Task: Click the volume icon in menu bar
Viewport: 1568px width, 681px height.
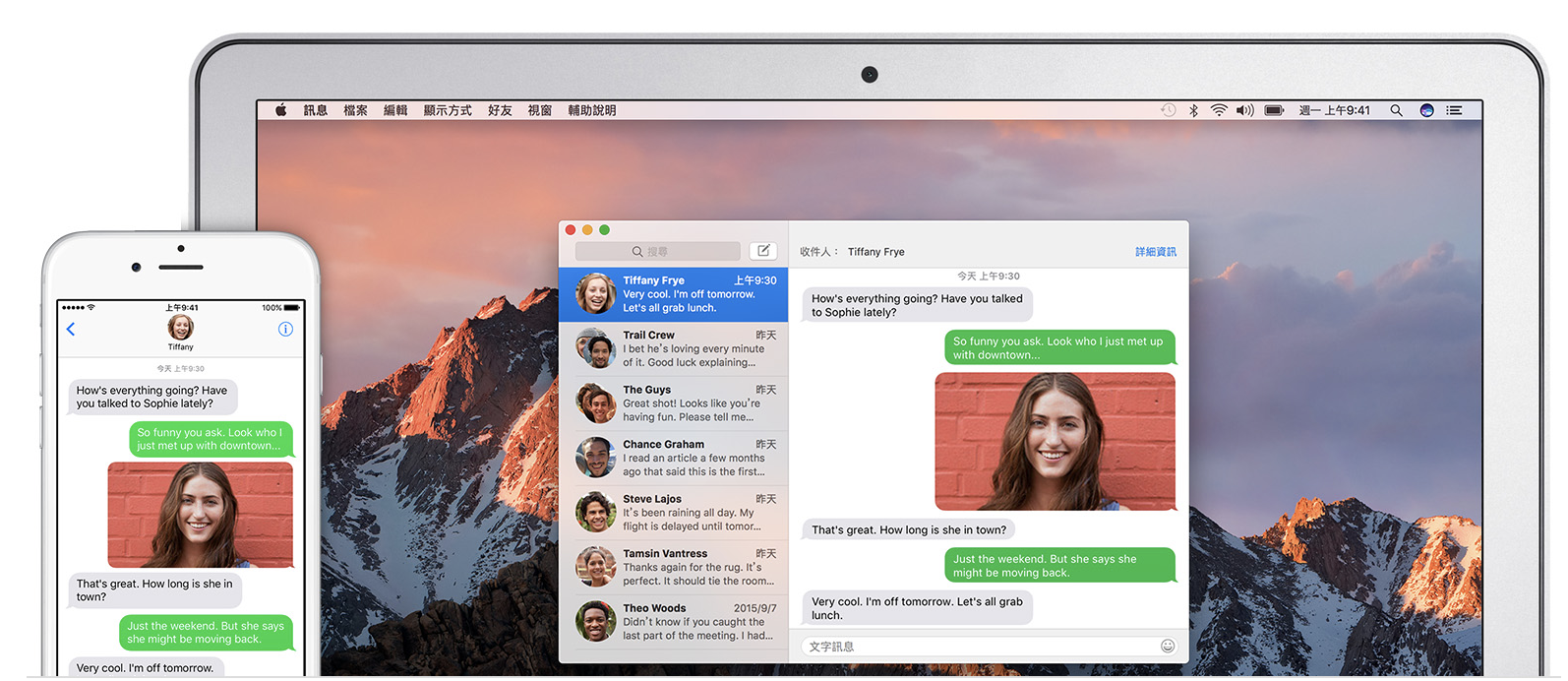Action: (1244, 110)
